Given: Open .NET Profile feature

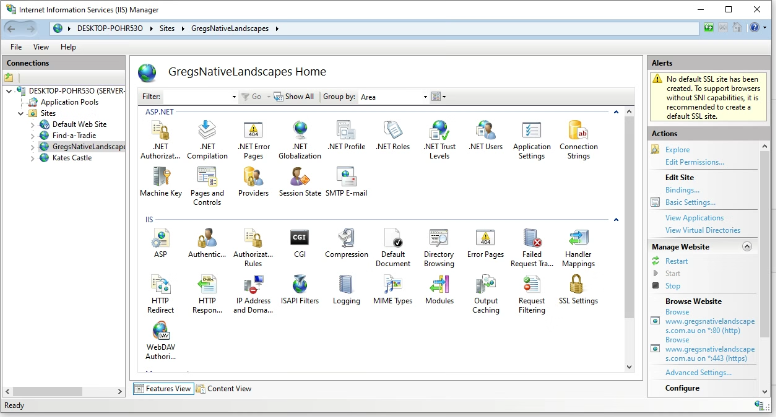Looking at the screenshot, I should pos(346,136).
